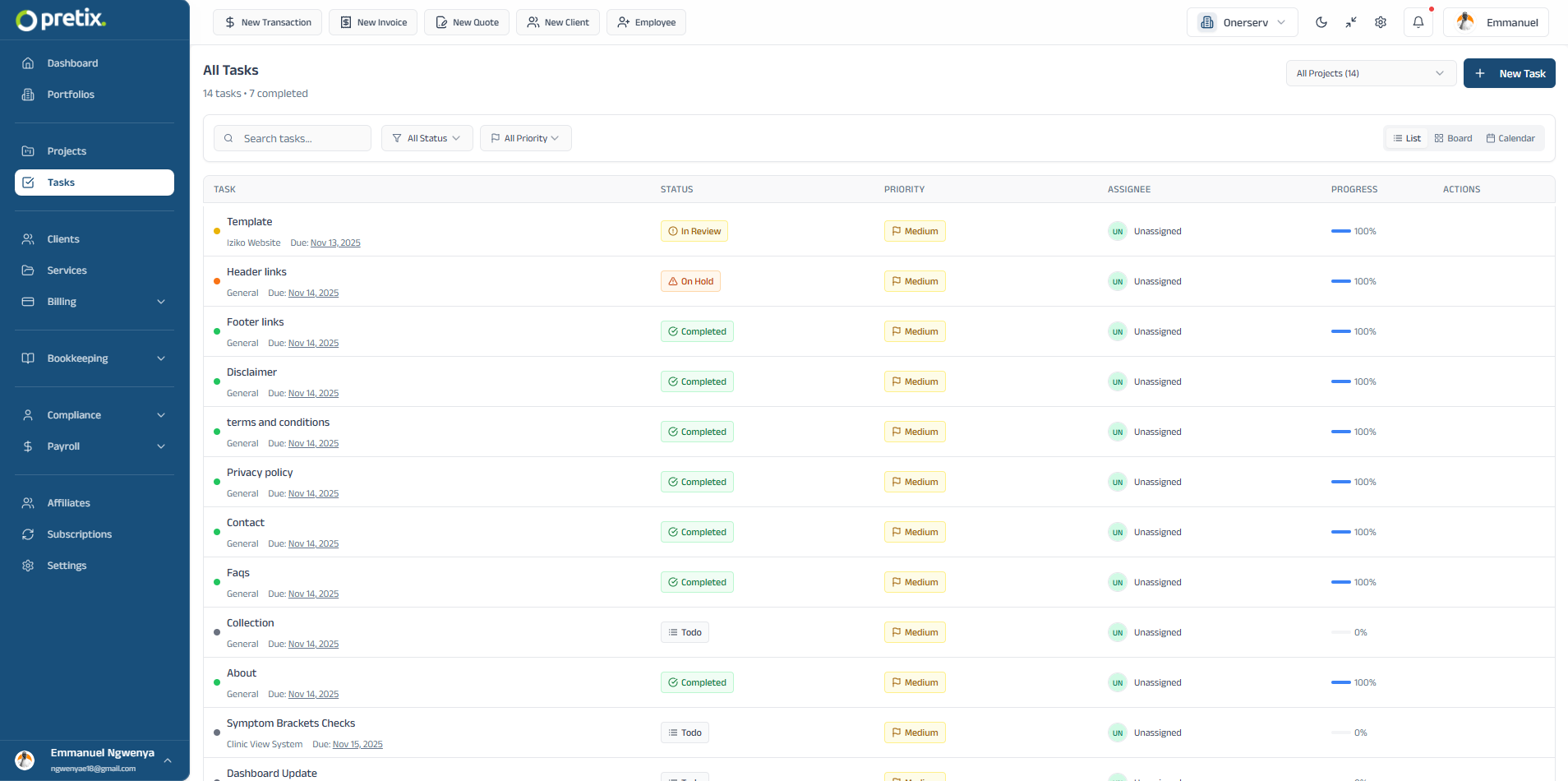Open the settings gear in top bar
1568x781 pixels.
(x=1381, y=22)
